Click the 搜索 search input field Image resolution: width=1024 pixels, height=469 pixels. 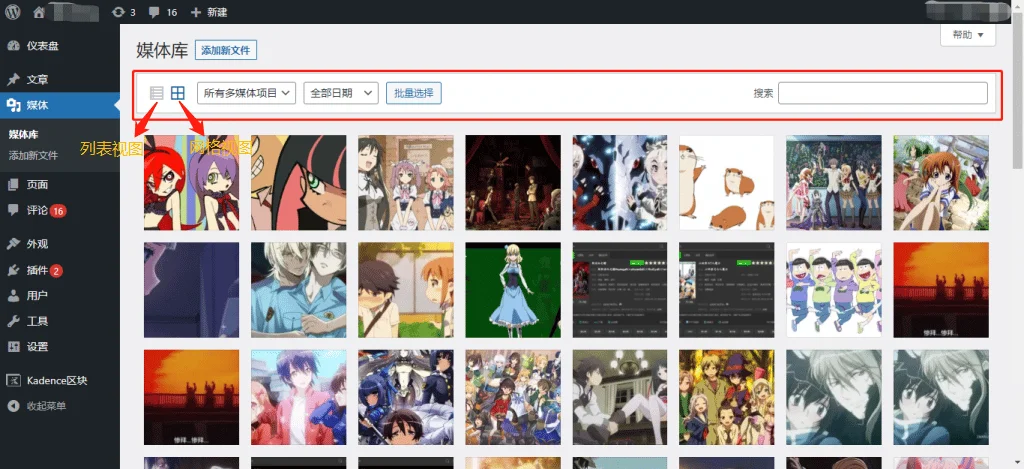883,93
